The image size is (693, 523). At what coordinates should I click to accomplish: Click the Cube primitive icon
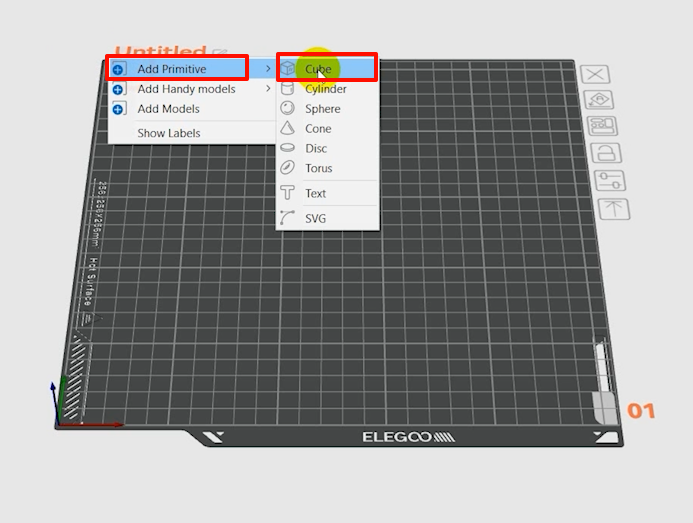tap(288, 69)
